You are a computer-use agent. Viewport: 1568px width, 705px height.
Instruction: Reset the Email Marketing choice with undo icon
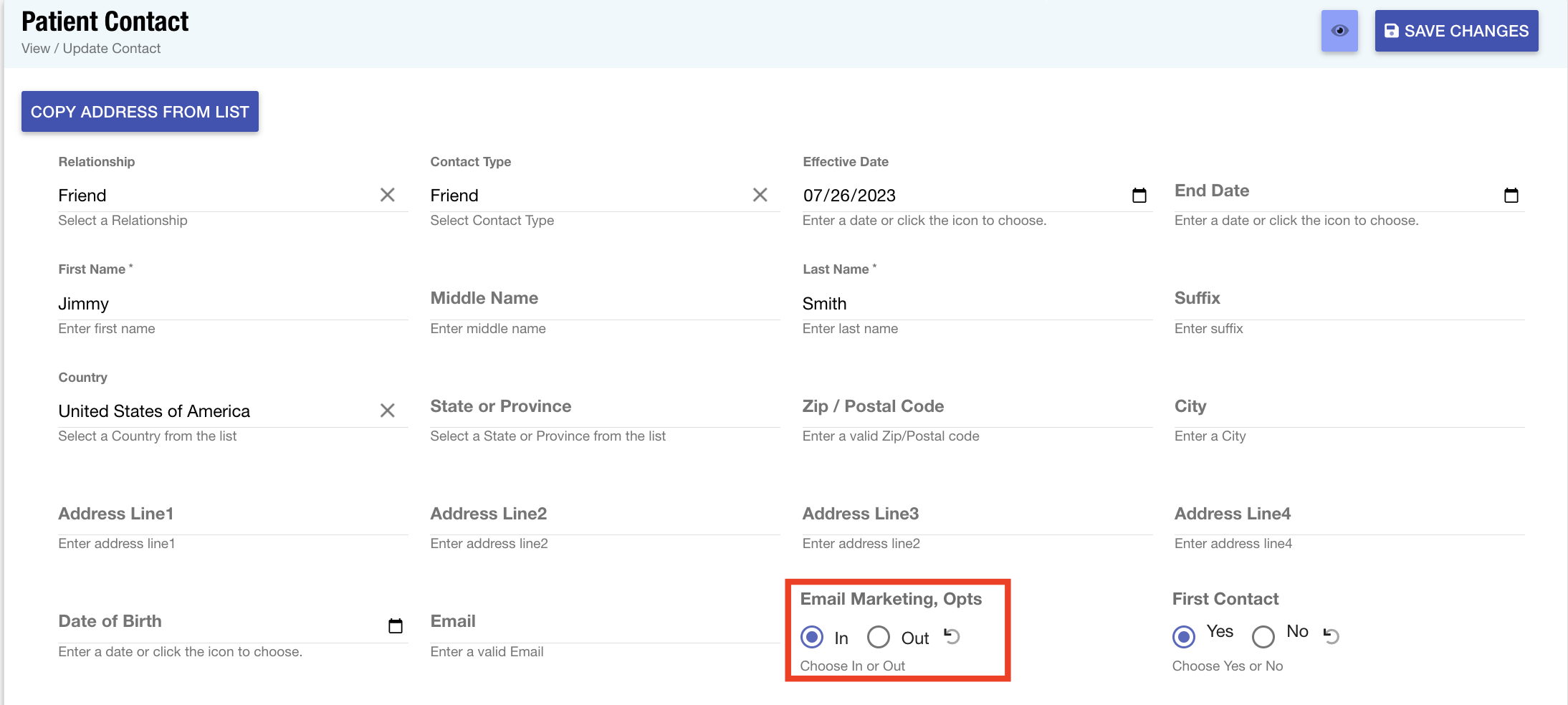(952, 636)
